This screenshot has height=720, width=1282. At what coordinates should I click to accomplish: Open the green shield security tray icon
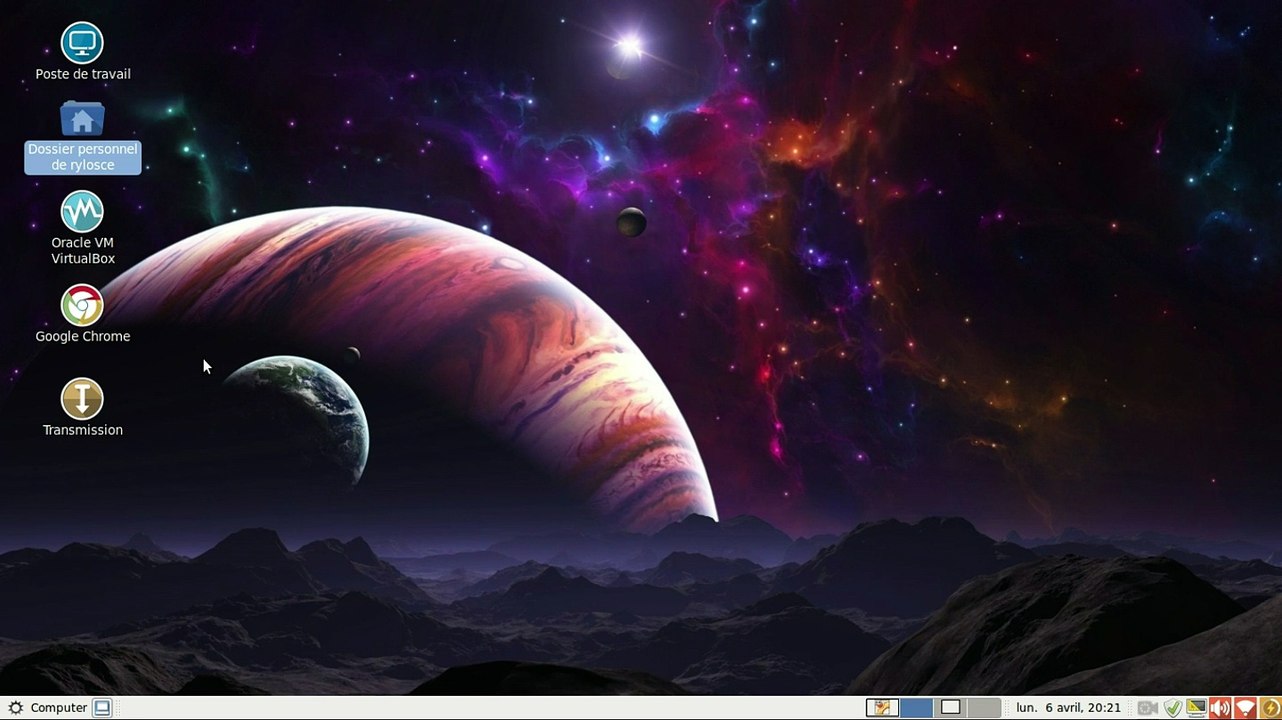coord(1173,708)
